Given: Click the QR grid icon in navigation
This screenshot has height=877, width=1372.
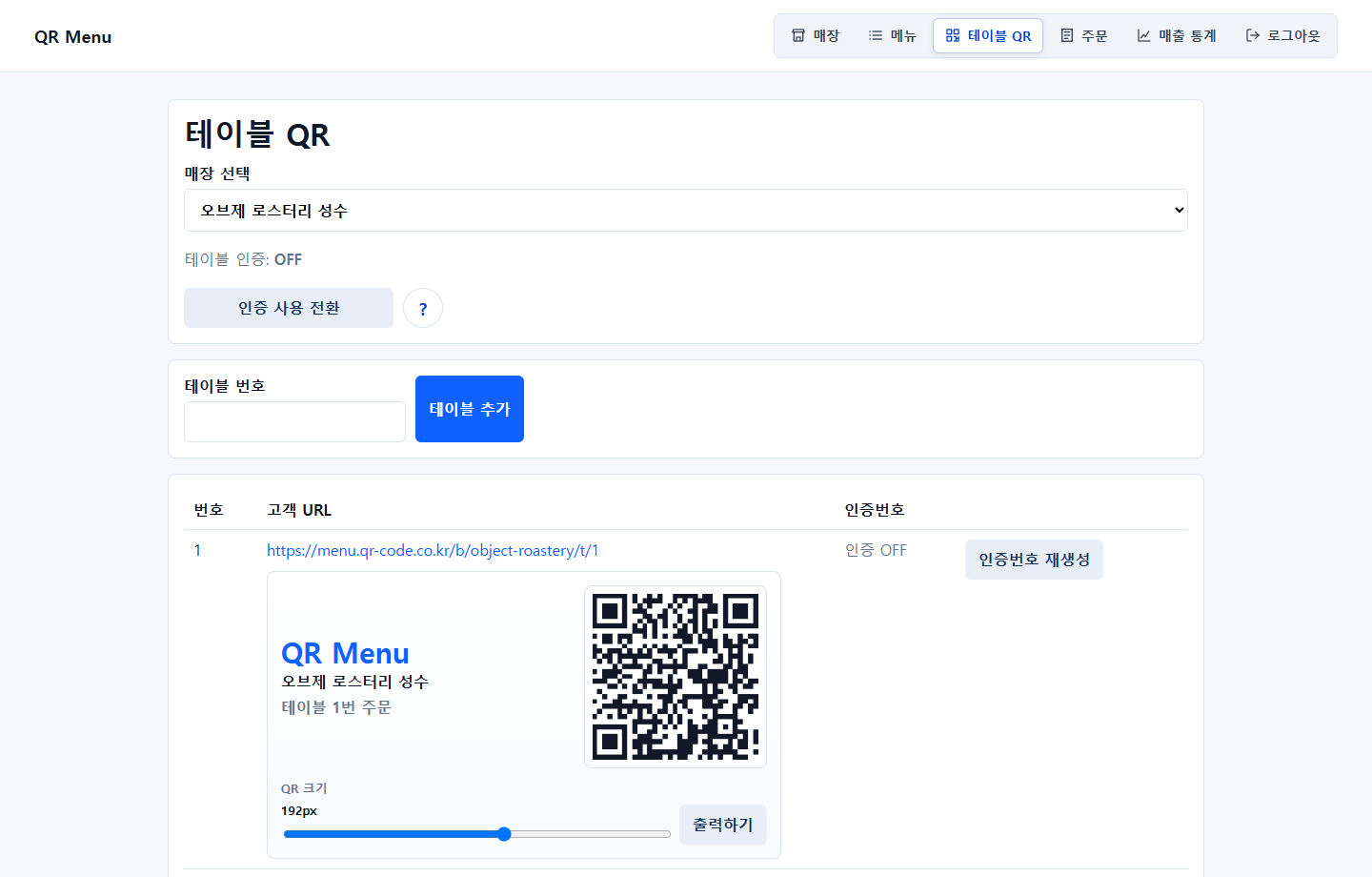Looking at the screenshot, I should [x=953, y=35].
